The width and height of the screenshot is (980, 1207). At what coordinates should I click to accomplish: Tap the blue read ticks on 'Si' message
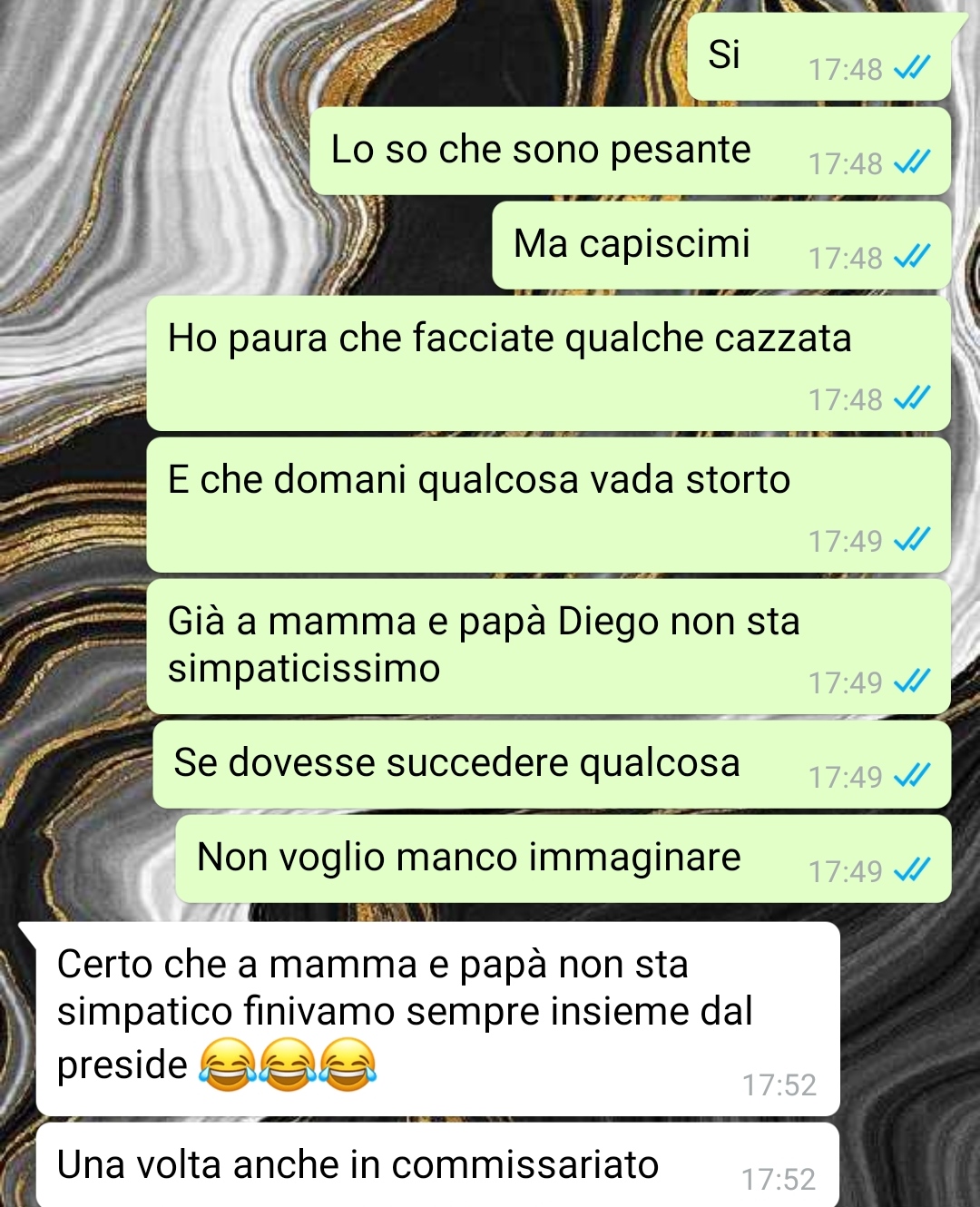click(912, 68)
